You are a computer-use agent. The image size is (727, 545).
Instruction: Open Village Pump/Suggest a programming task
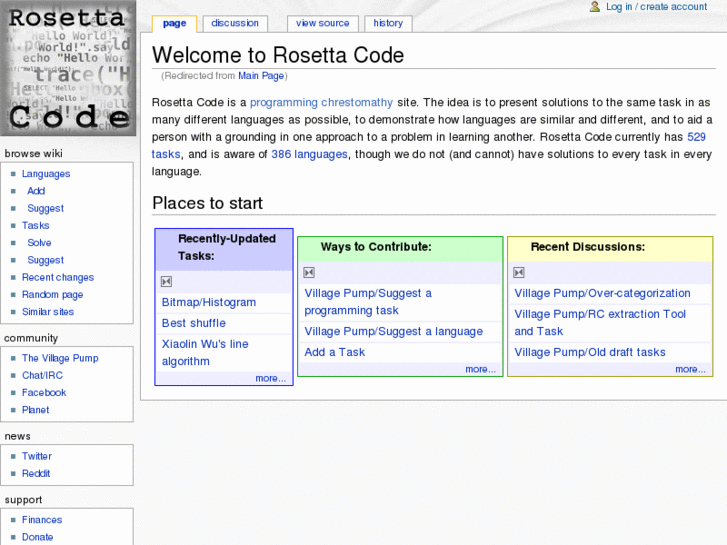click(368, 302)
